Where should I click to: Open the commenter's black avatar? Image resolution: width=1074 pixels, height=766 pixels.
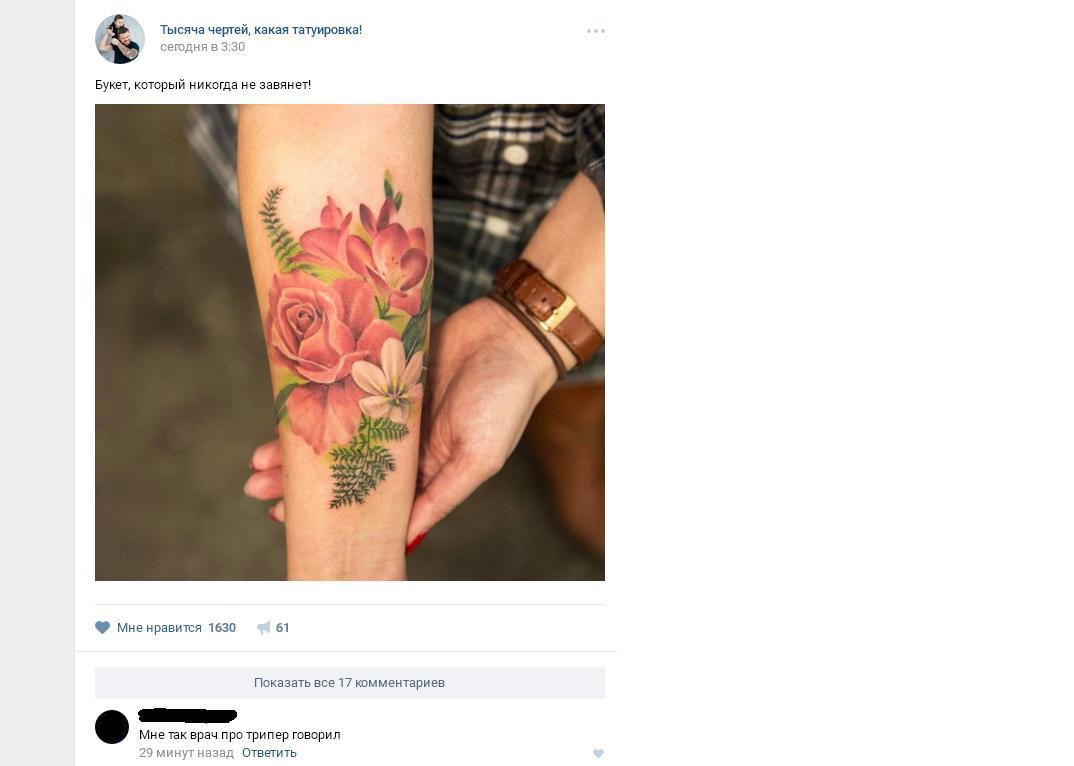(x=112, y=727)
